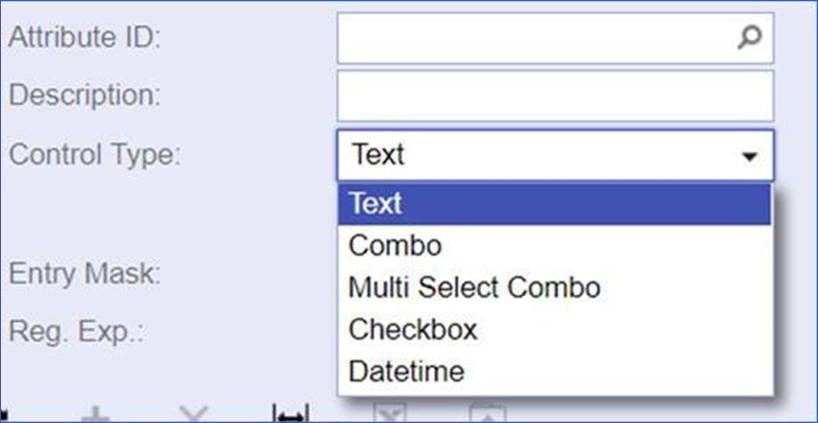Use the upload icon in grid toolbar
Viewport: 818px width, 423px height.
[x=488, y=413]
